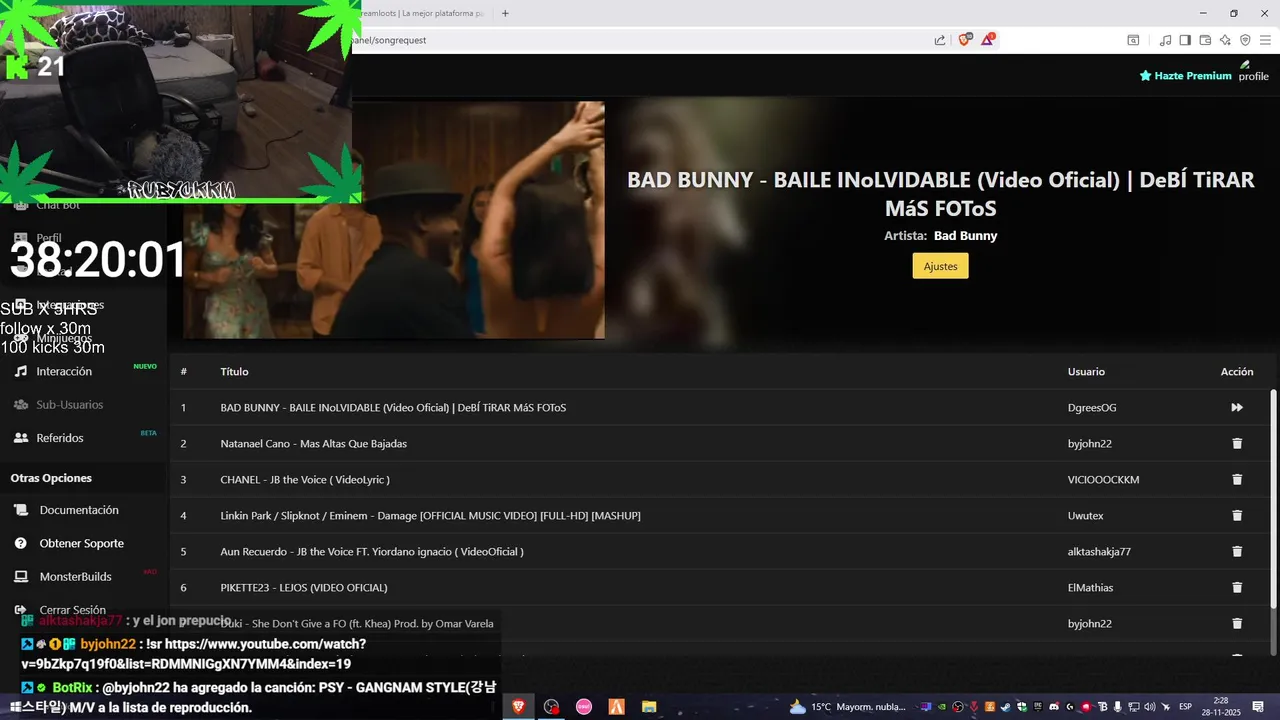Screen dimensions: 1280x720
Task: Select the Linkin Park / Slipknot / Eminem title
Action: (430, 515)
